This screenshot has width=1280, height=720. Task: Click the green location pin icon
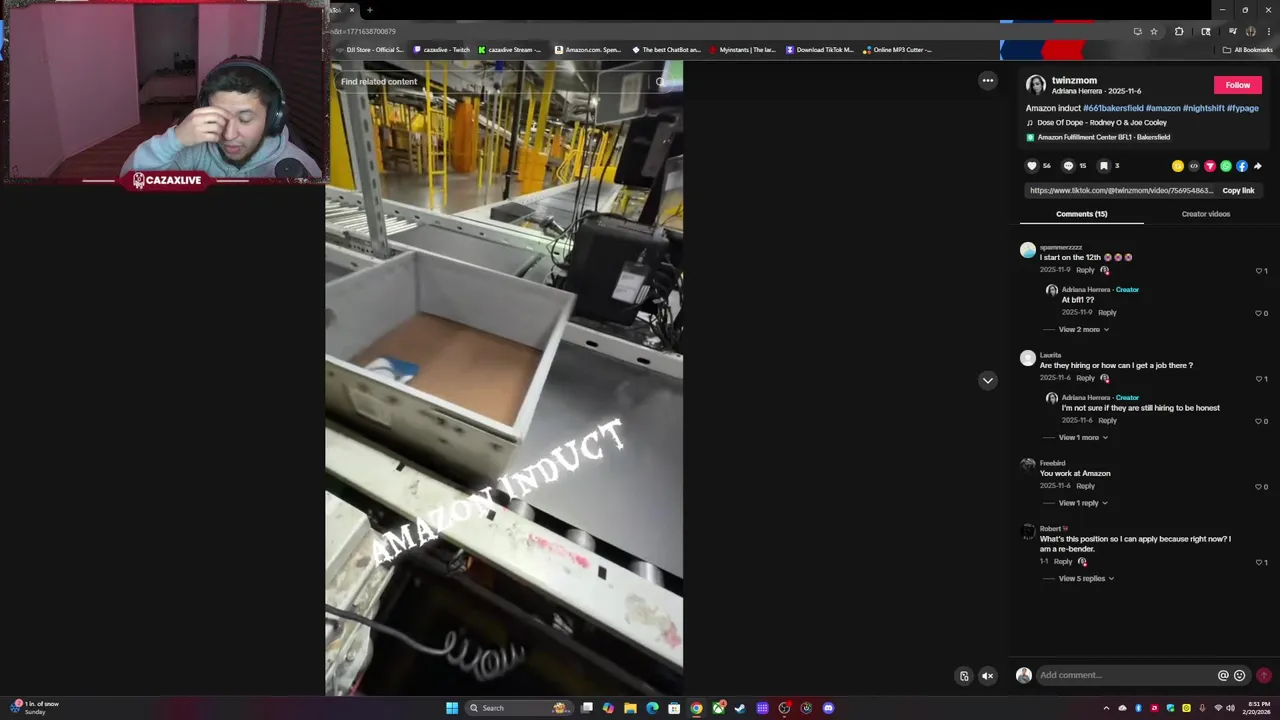(x=1030, y=137)
